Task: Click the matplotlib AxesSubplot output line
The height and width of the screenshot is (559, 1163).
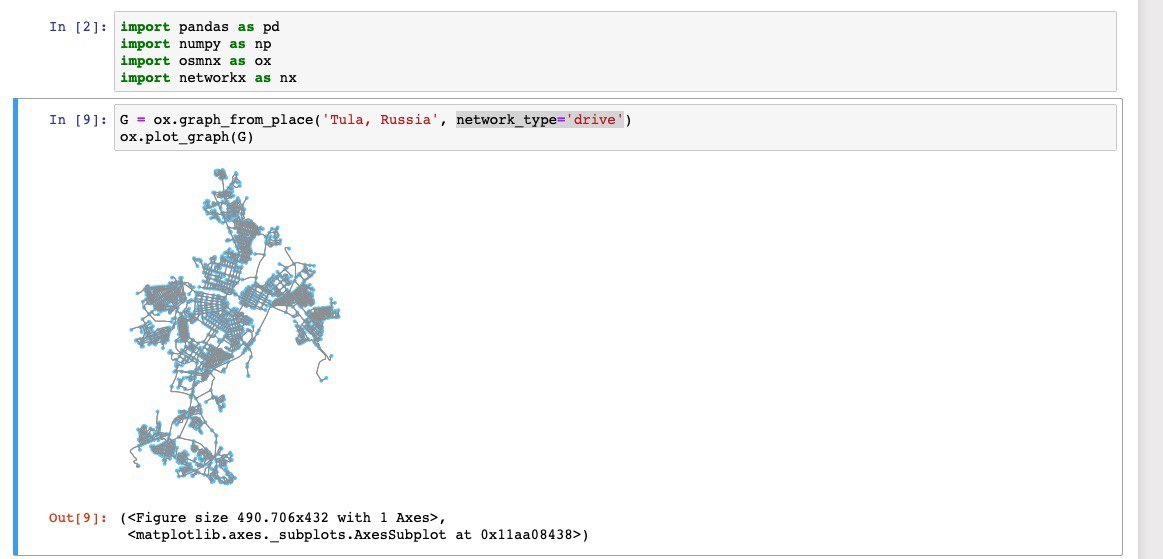Action: click(358, 534)
